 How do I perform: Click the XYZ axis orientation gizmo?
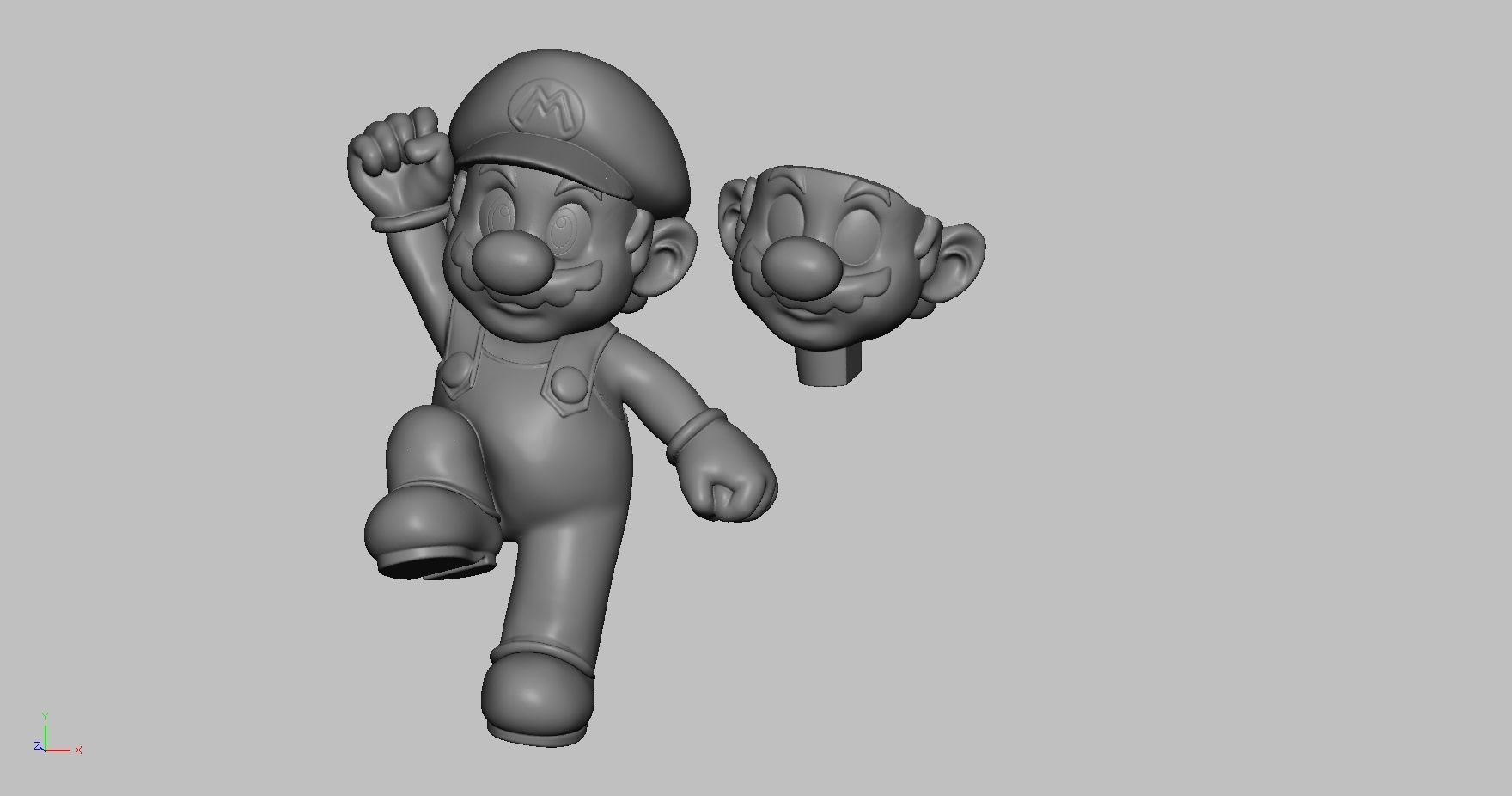point(58,735)
